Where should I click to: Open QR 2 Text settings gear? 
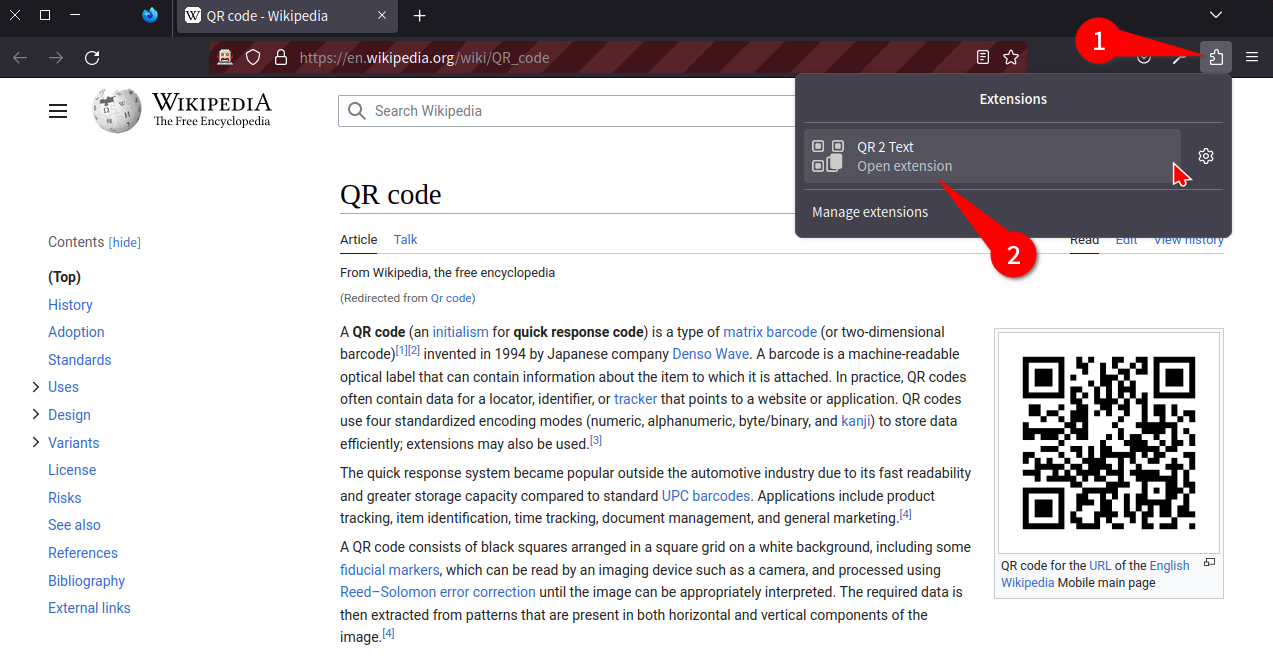click(x=1205, y=156)
